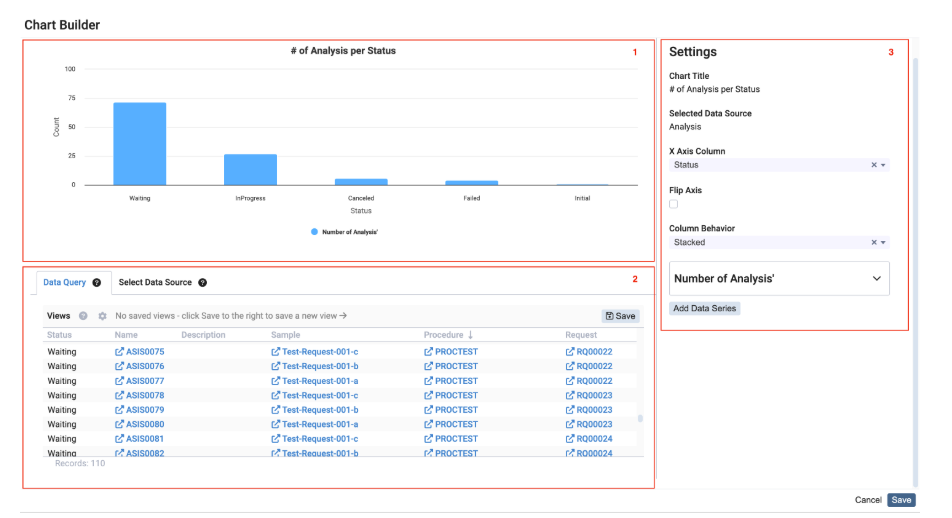Click the table vertical scrollbar thumb
The height and width of the screenshot is (518, 952).
(x=640, y=418)
